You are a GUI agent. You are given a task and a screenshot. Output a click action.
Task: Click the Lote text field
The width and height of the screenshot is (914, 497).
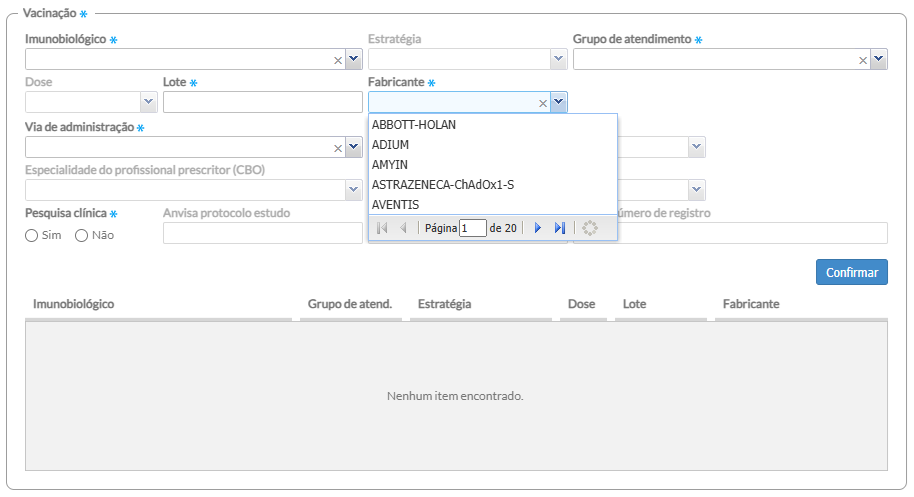[262, 102]
